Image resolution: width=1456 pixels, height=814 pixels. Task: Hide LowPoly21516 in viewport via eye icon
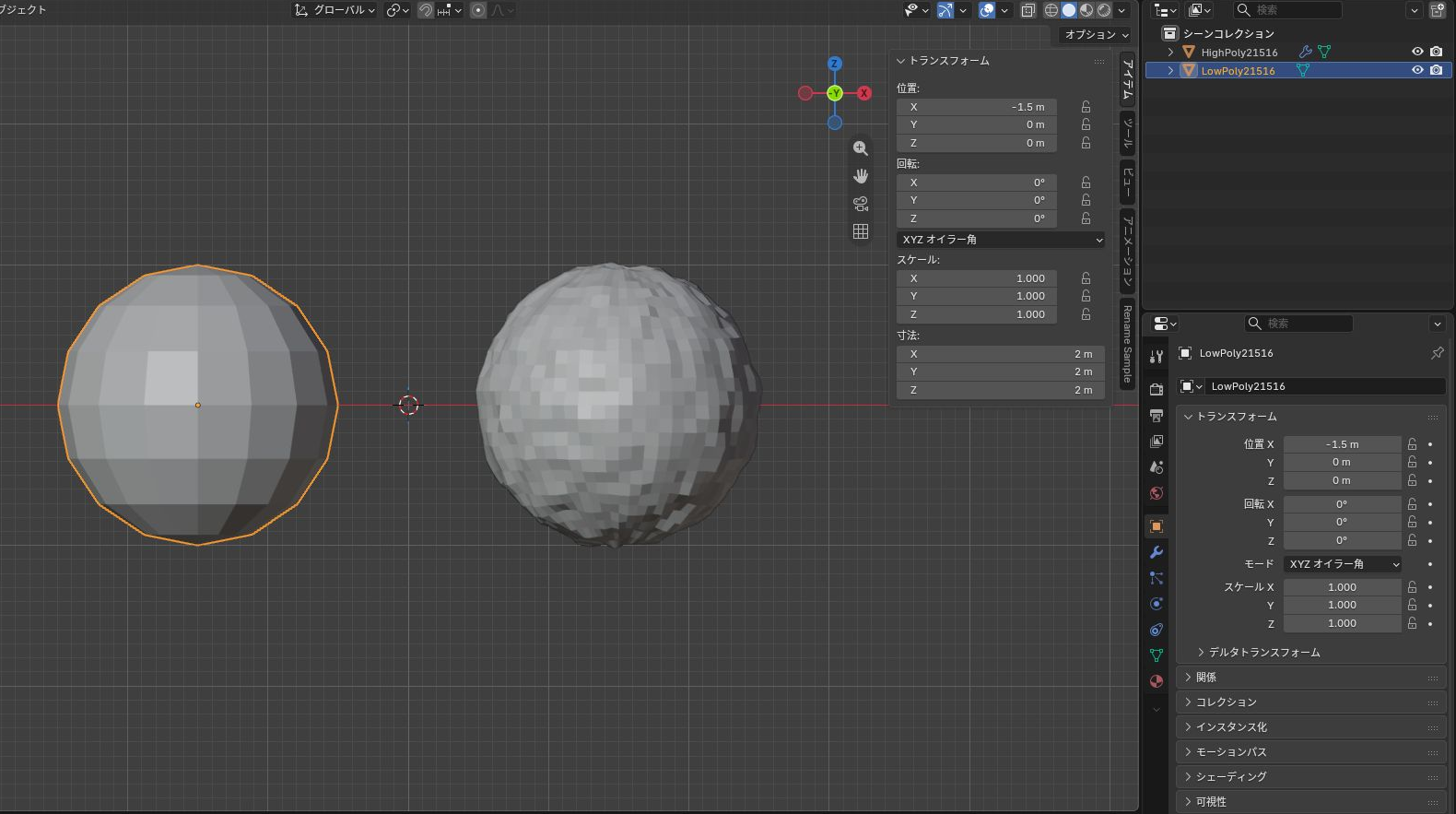[x=1417, y=70]
